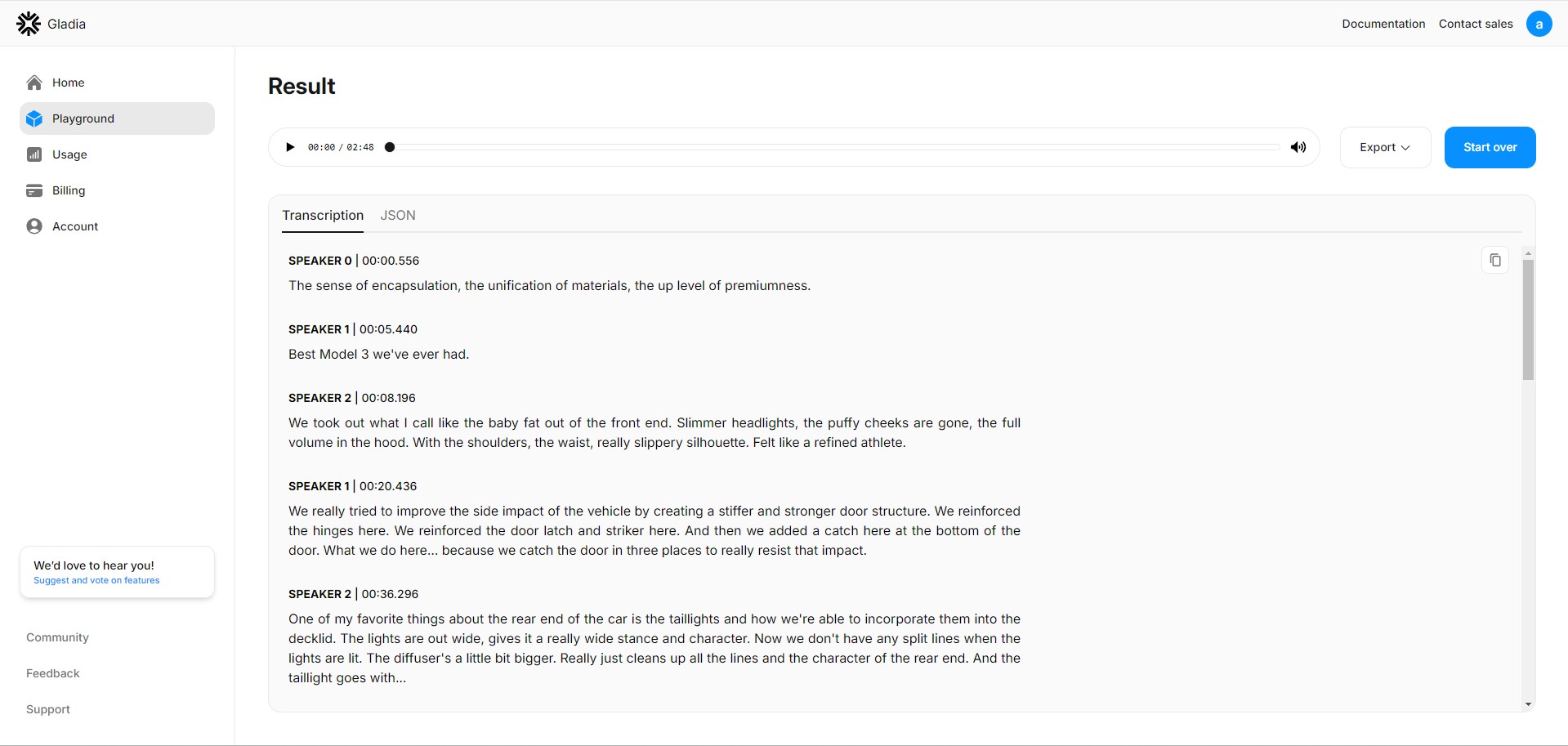Click the transcript scrollbar down arrow
This screenshot has height=746, width=1568.
tap(1528, 704)
